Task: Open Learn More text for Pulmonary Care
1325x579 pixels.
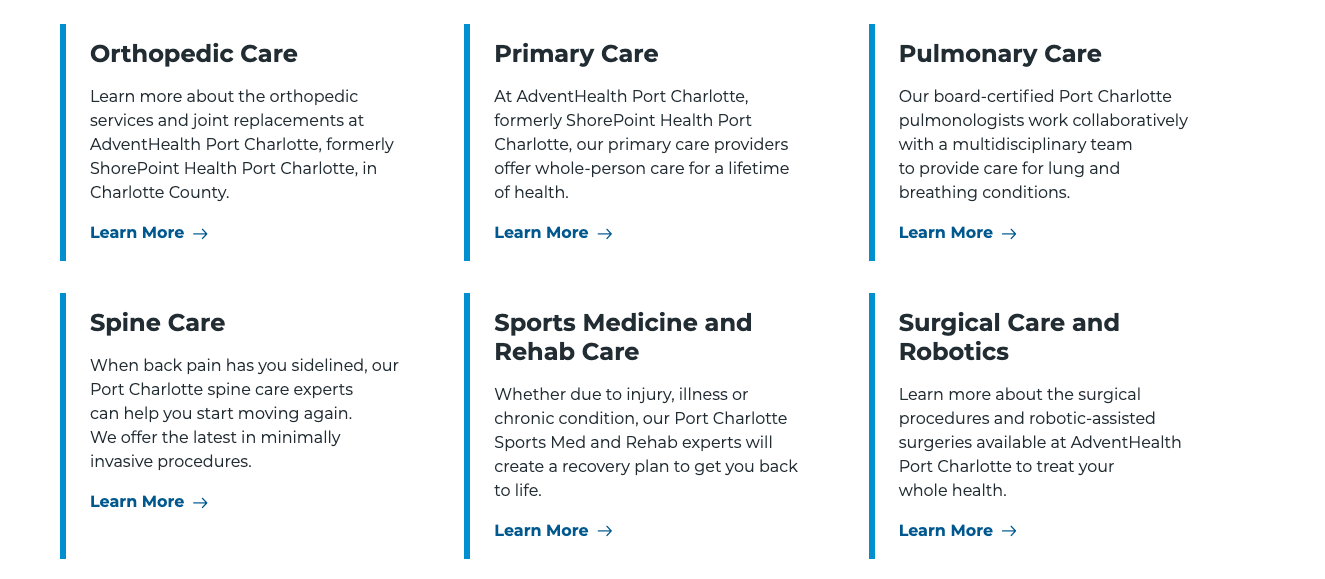Action: coord(945,233)
